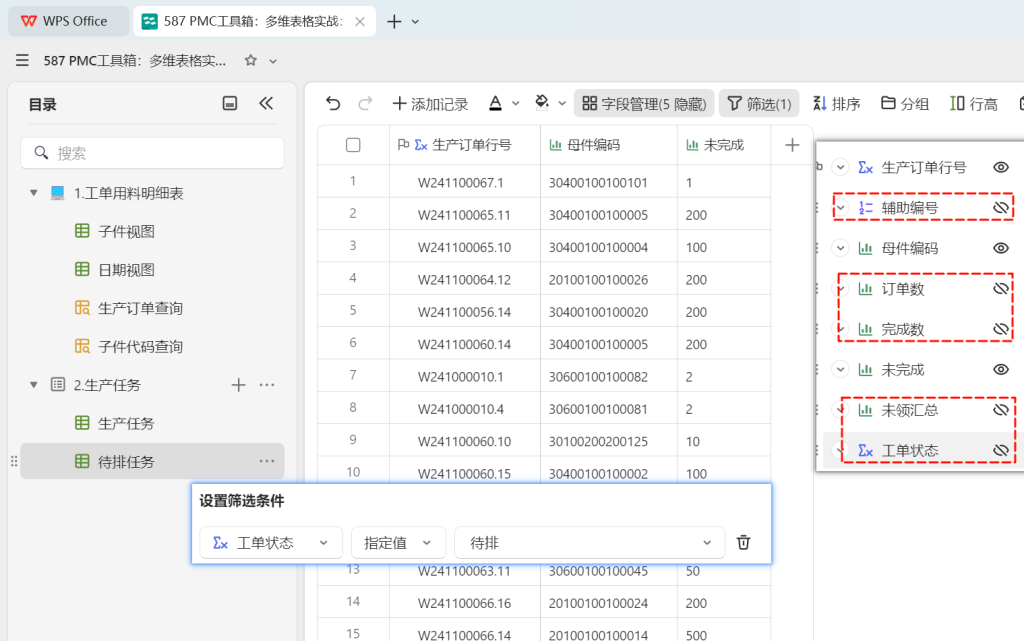Click the 筛选(1) filter button
Image resolution: width=1024 pixels, height=641 pixels.
coord(759,104)
